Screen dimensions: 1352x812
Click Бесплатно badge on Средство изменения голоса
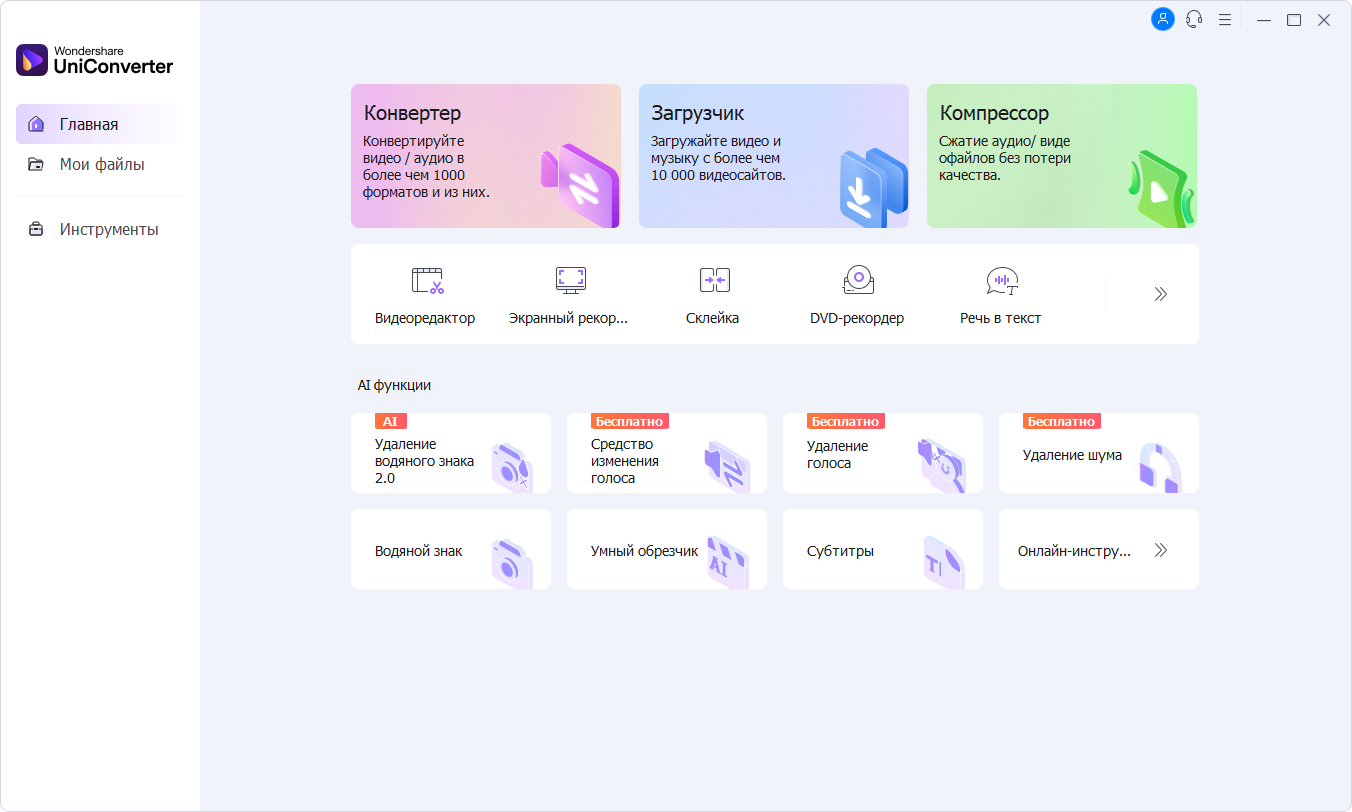[x=630, y=421]
